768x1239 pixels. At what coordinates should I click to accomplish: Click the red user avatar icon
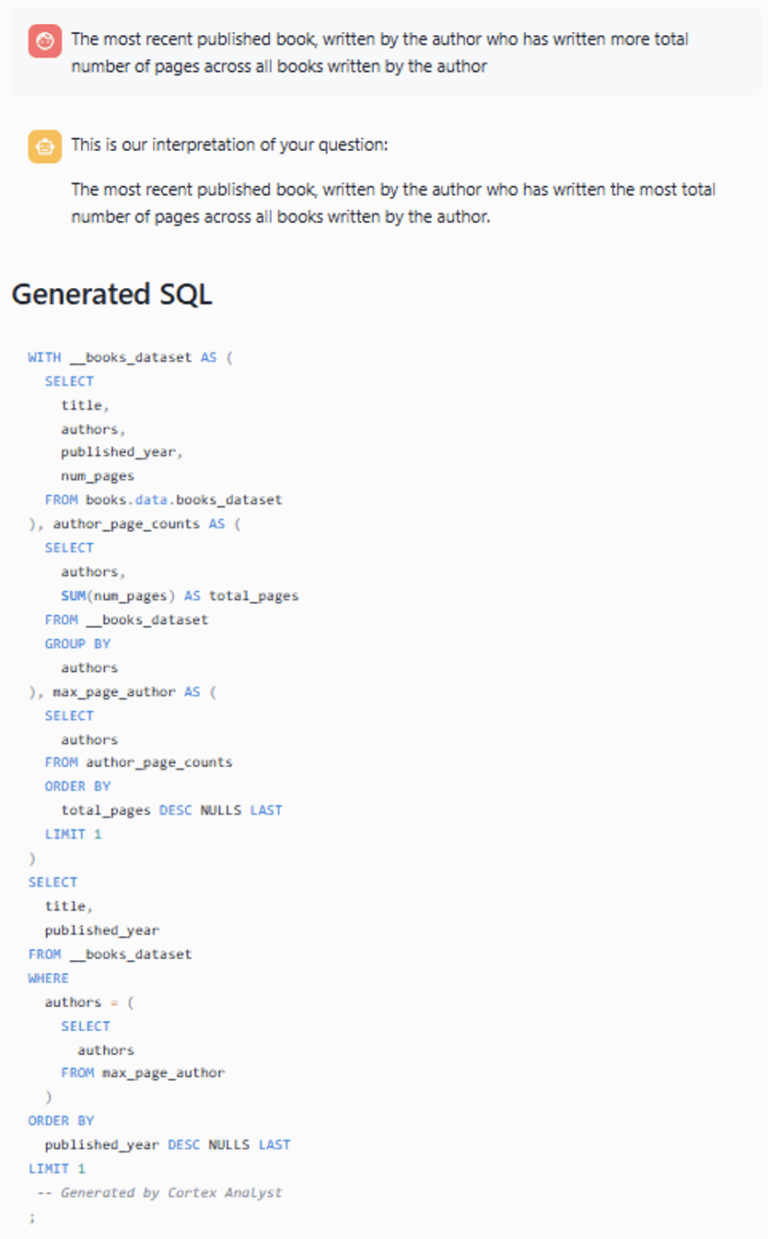44,41
